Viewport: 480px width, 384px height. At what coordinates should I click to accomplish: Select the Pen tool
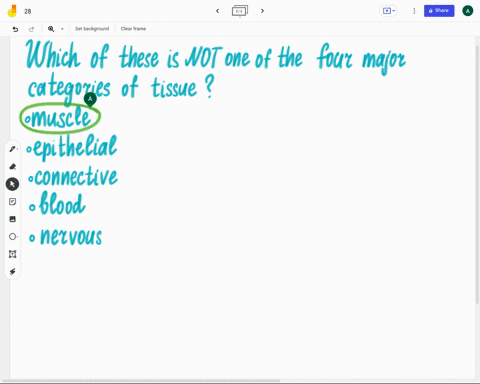(x=13, y=149)
